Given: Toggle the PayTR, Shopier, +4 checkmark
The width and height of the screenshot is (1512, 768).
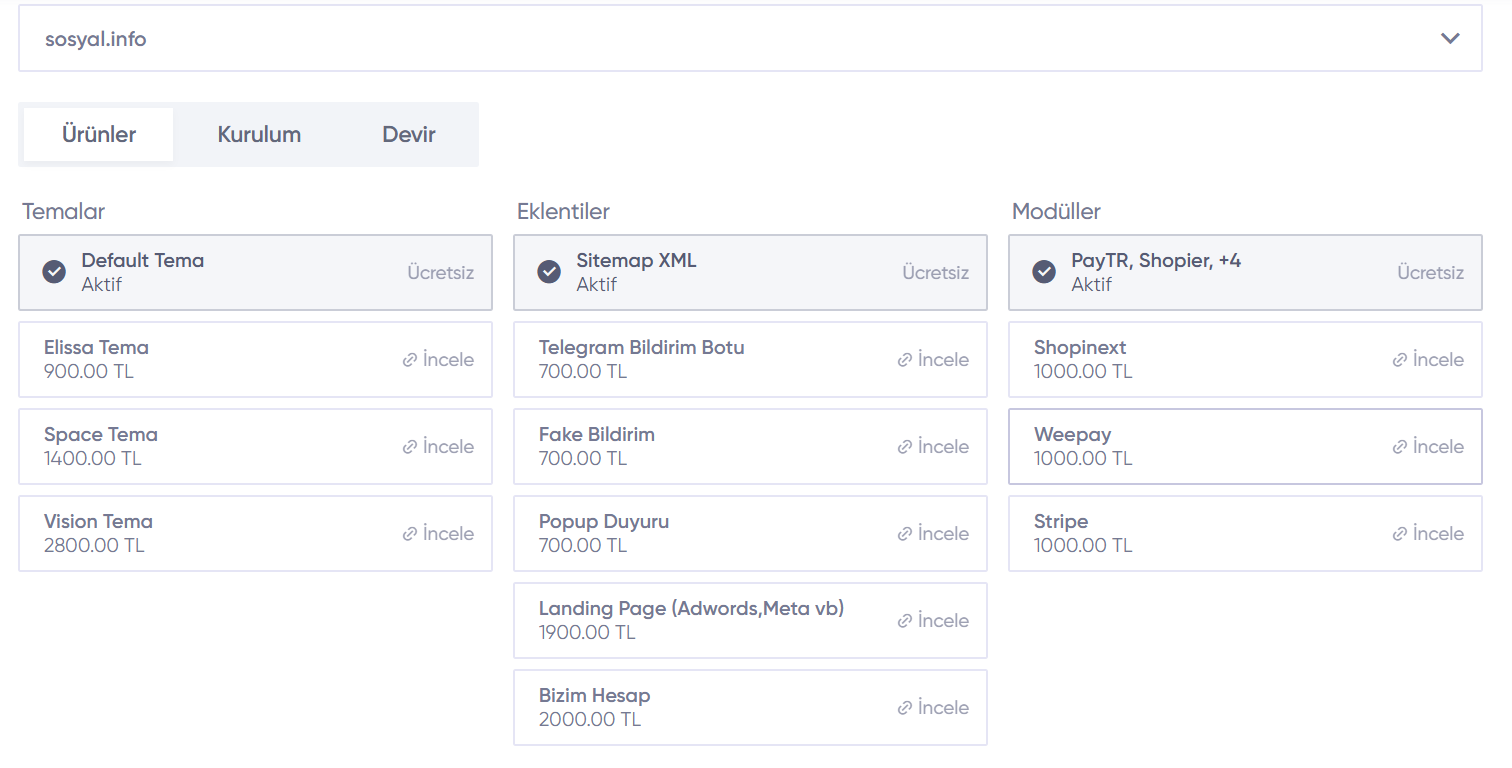Looking at the screenshot, I should click(x=1044, y=272).
